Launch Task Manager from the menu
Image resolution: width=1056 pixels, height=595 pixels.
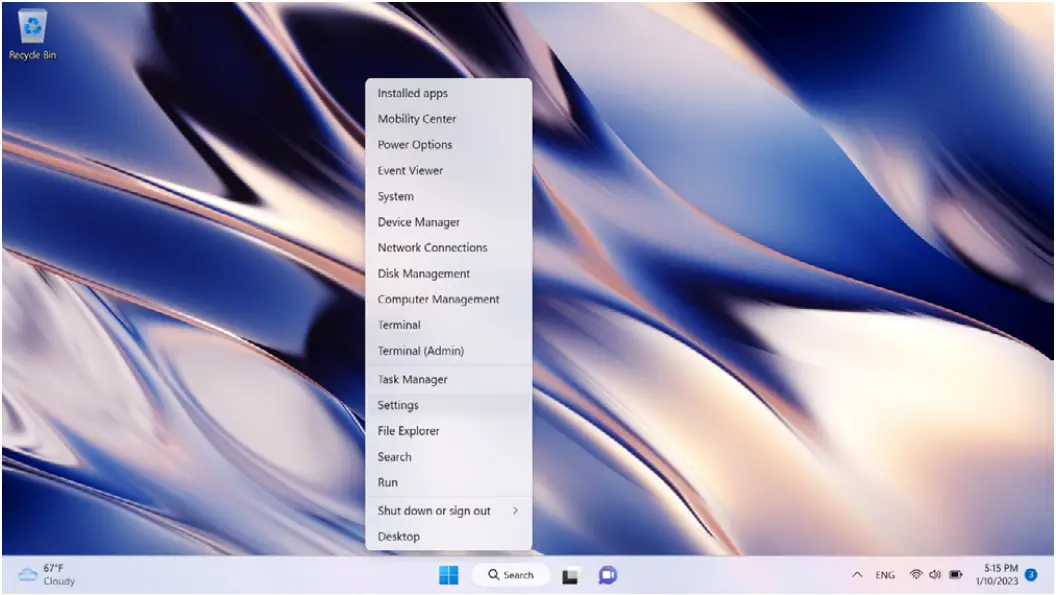tap(410, 379)
